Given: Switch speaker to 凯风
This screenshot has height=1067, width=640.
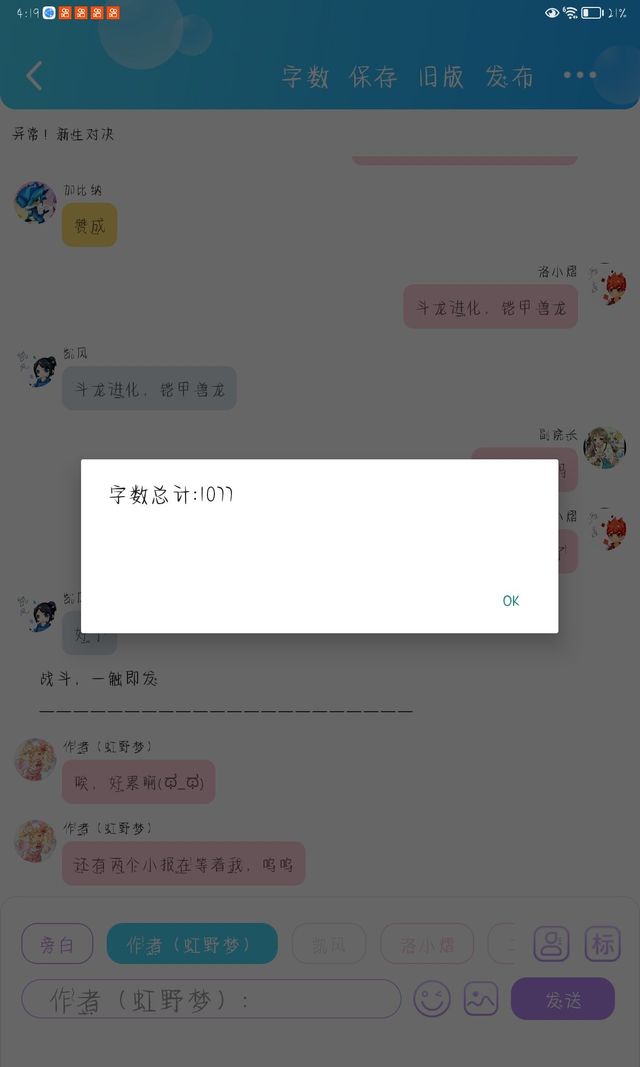Looking at the screenshot, I should [329, 943].
